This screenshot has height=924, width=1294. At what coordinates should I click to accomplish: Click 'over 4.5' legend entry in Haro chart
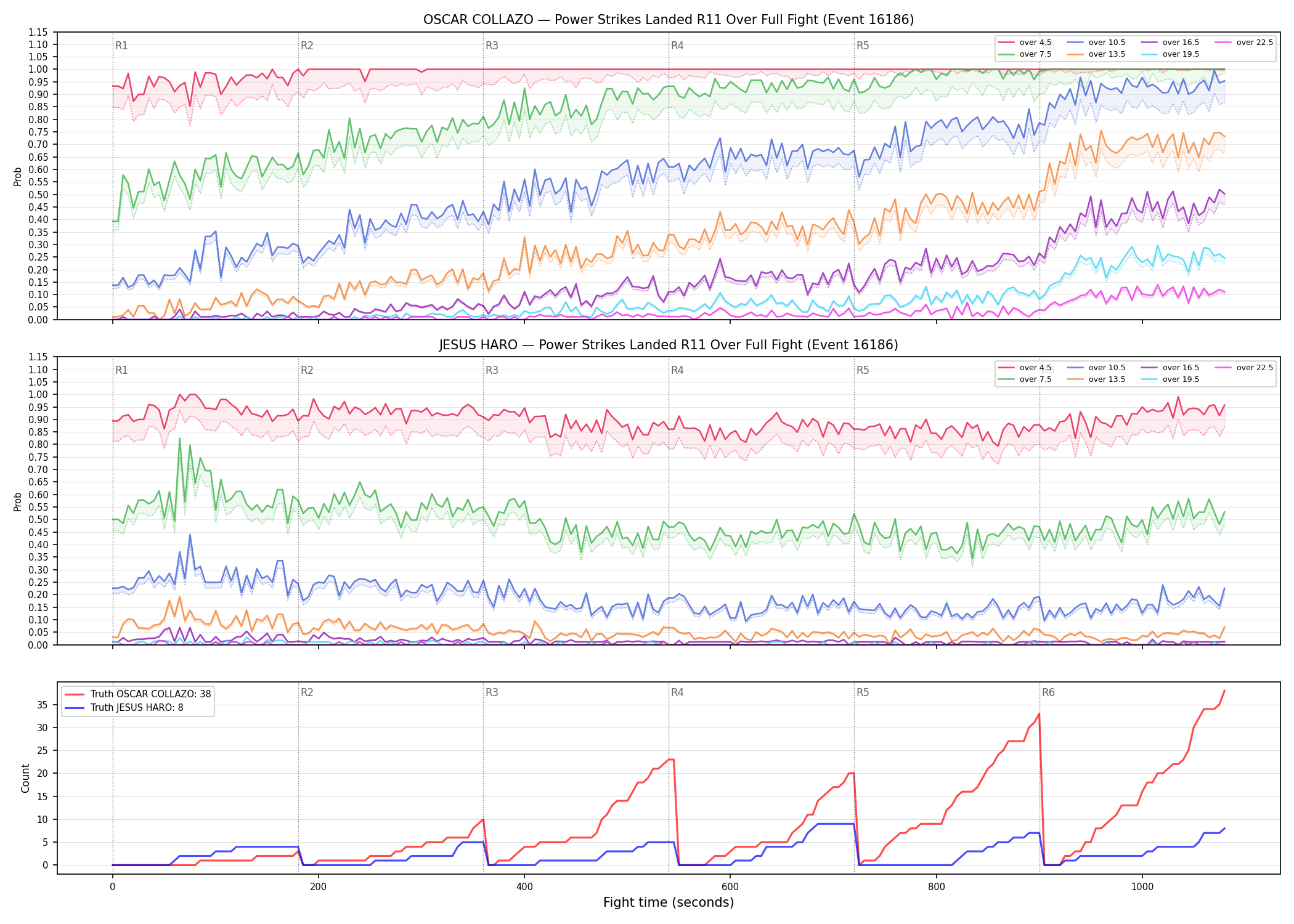tap(1025, 368)
